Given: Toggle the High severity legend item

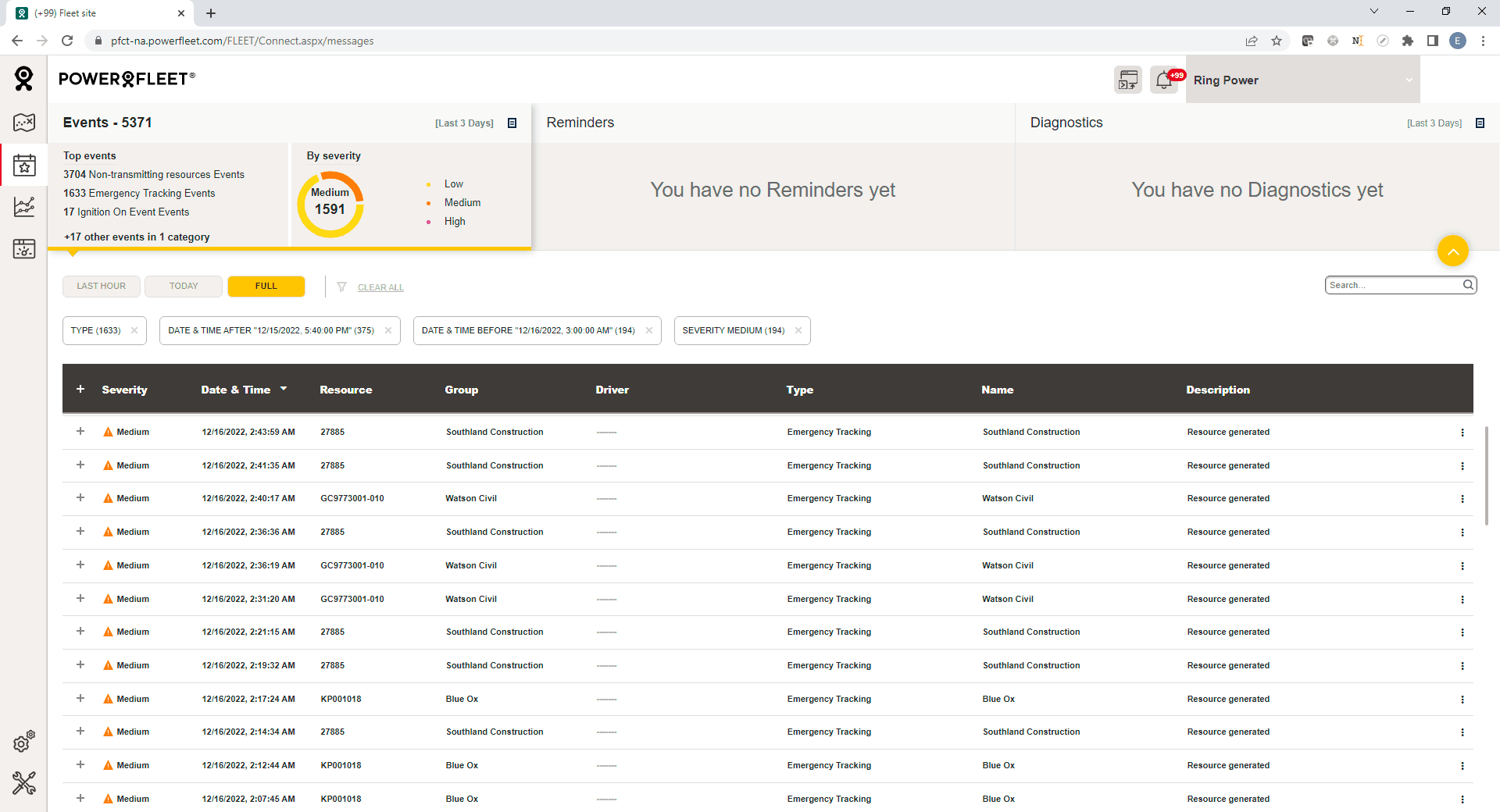Looking at the screenshot, I should coord(455,222).
